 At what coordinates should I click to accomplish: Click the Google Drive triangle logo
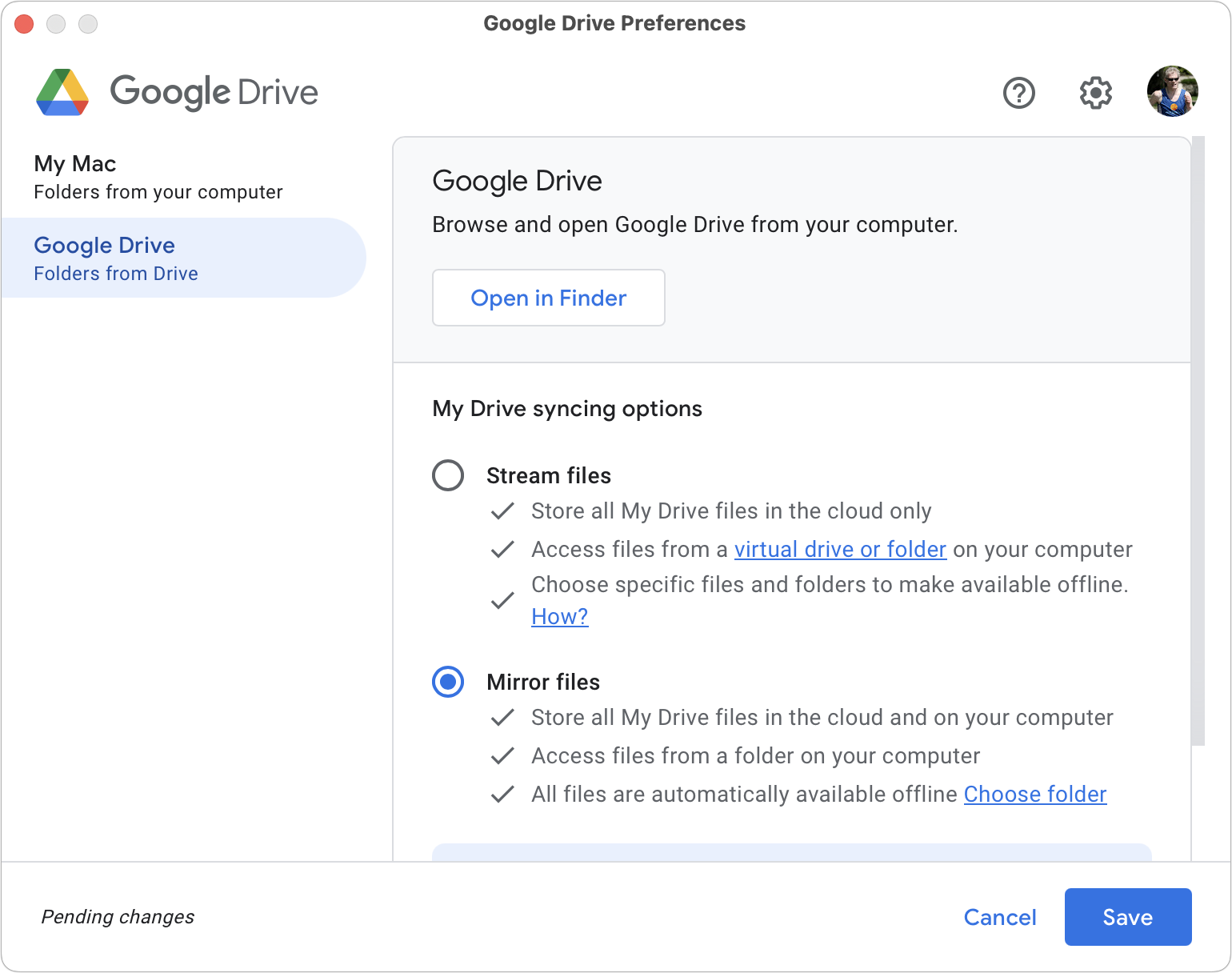(x=62, y=92)
